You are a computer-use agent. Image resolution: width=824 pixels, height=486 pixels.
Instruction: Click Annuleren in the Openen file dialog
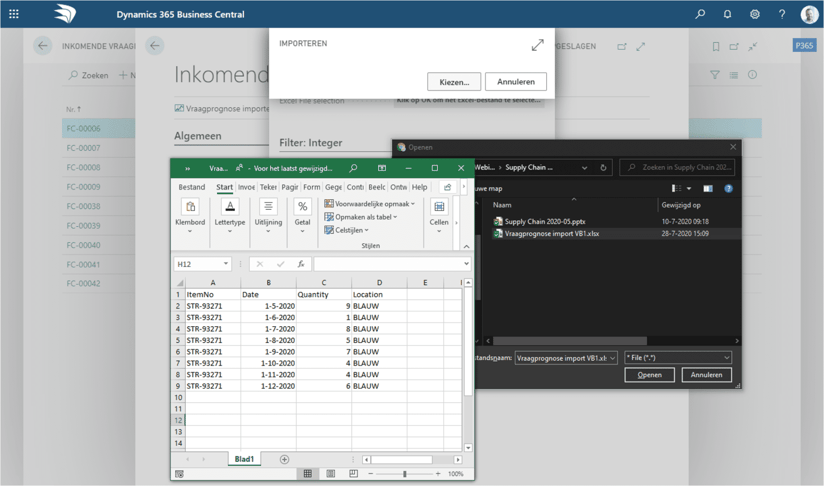point(706,375)
